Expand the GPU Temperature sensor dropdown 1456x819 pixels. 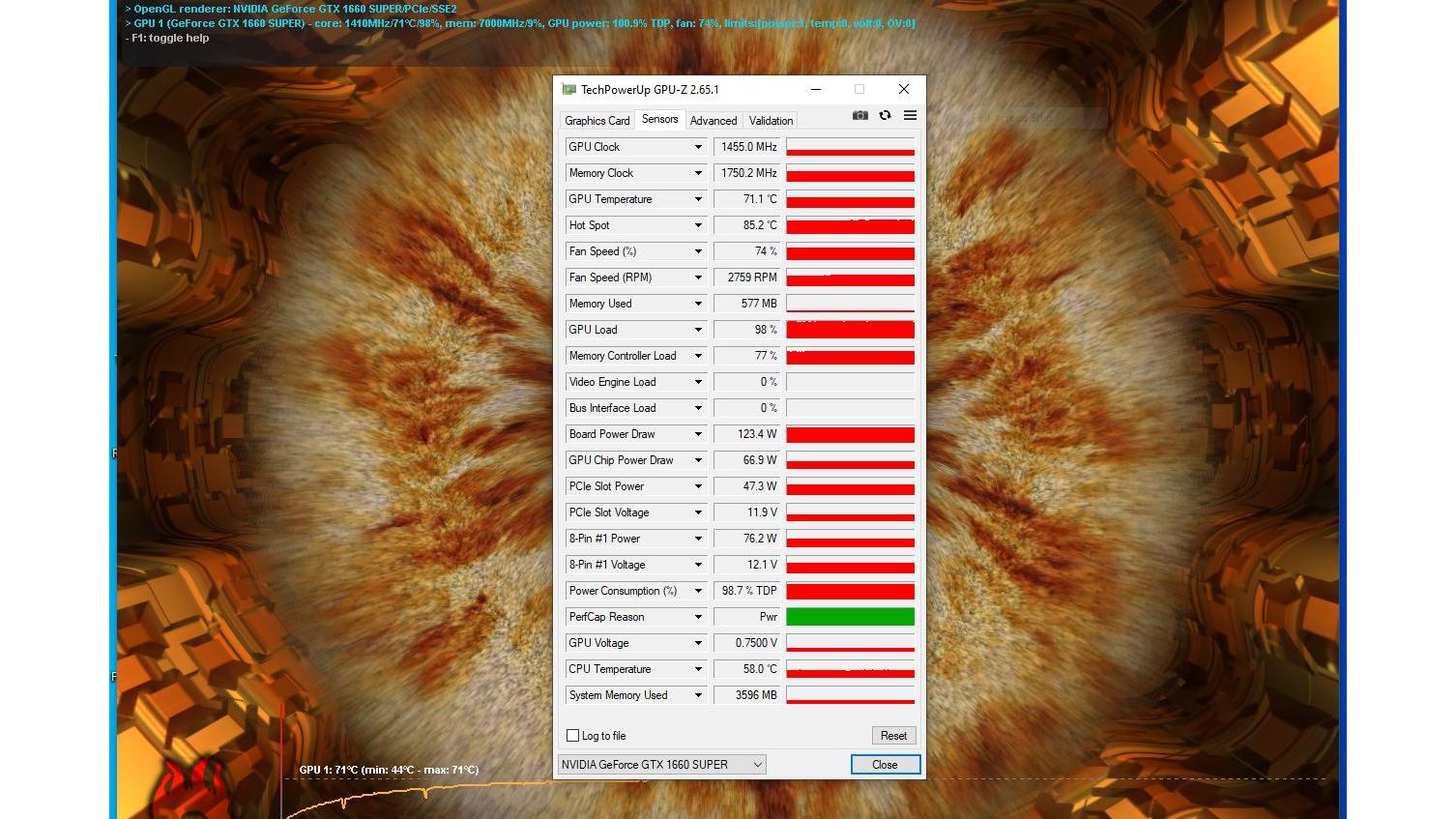click(698, 199)
